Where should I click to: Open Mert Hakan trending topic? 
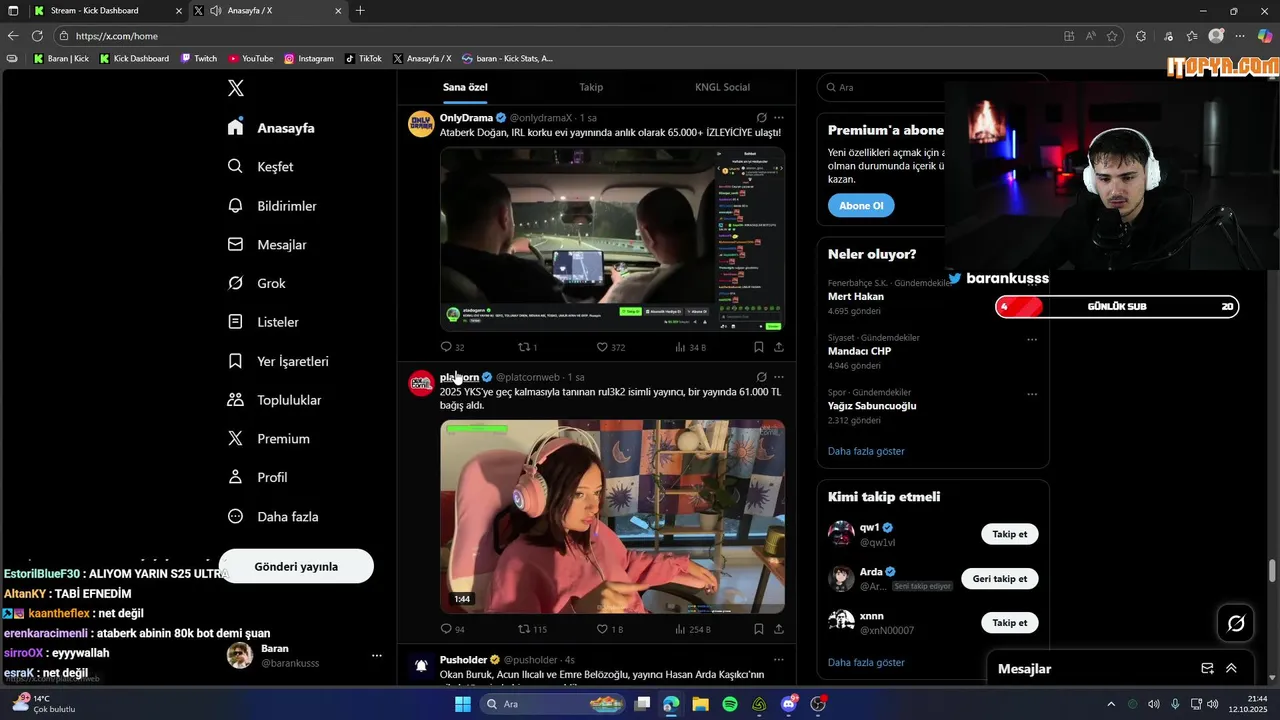[856, 297]
